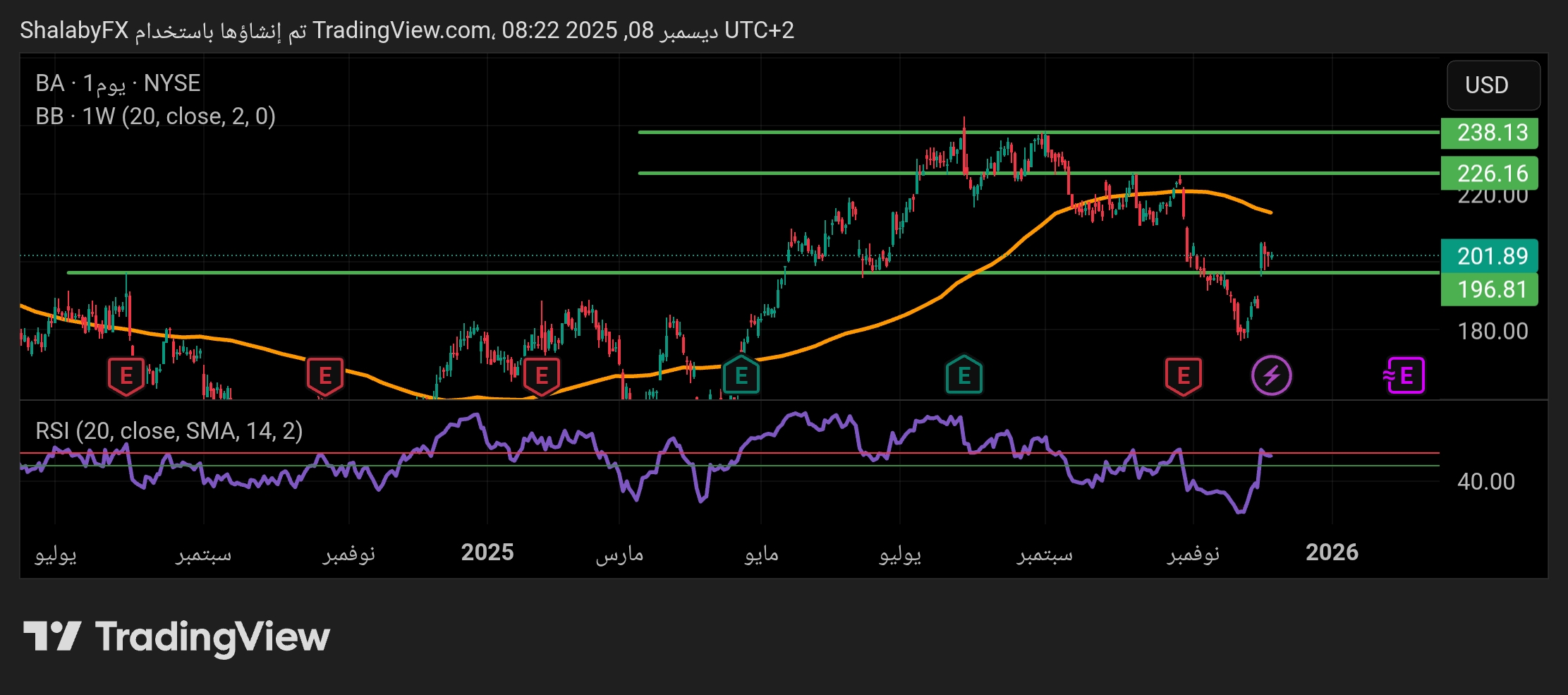Image resolution: width=1568 pixels, height=695 pixels.
Task: Open red earnings marker just after 2025 label
Action: 542,376
